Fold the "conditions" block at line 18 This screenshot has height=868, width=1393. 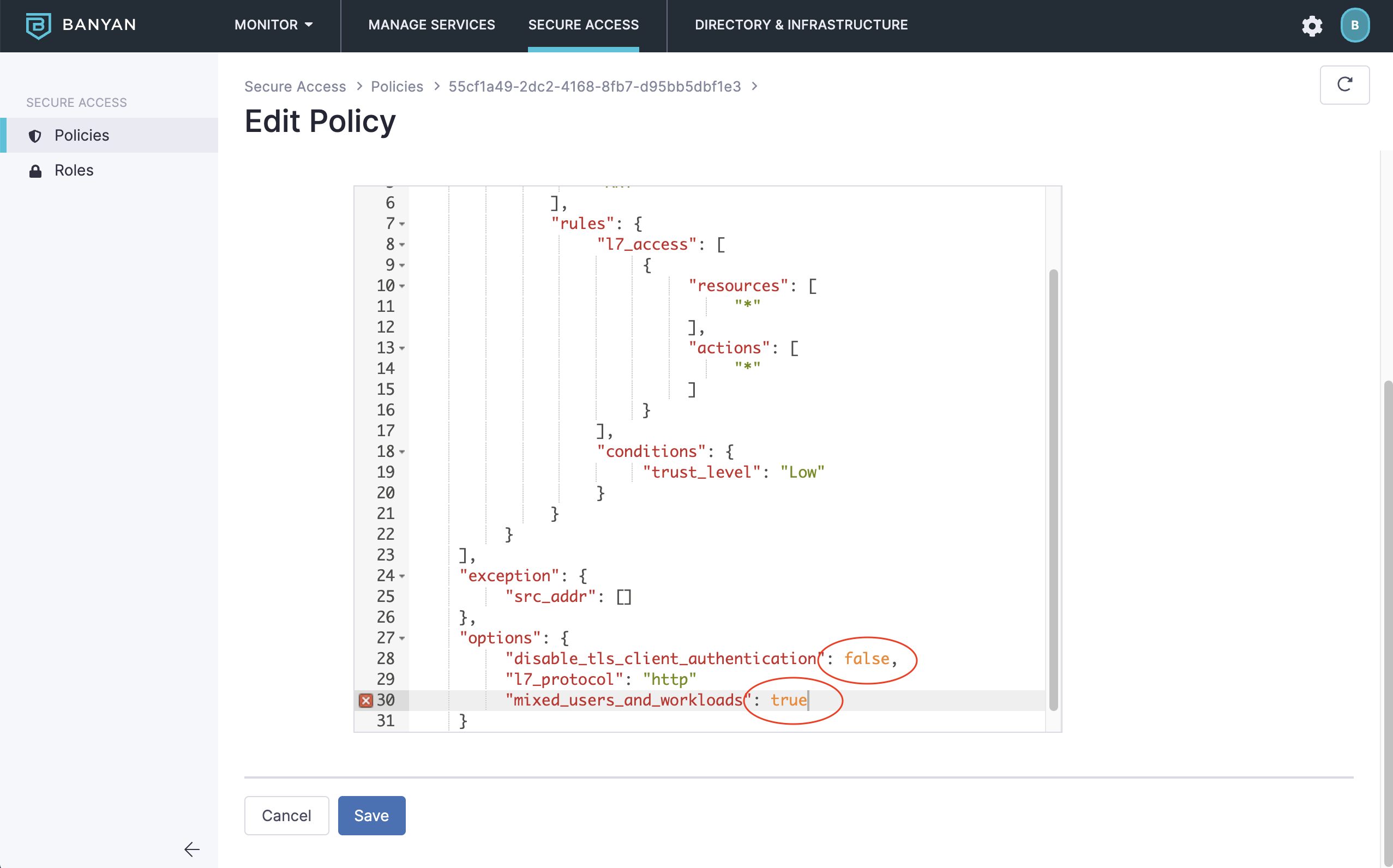click(402, 452)
